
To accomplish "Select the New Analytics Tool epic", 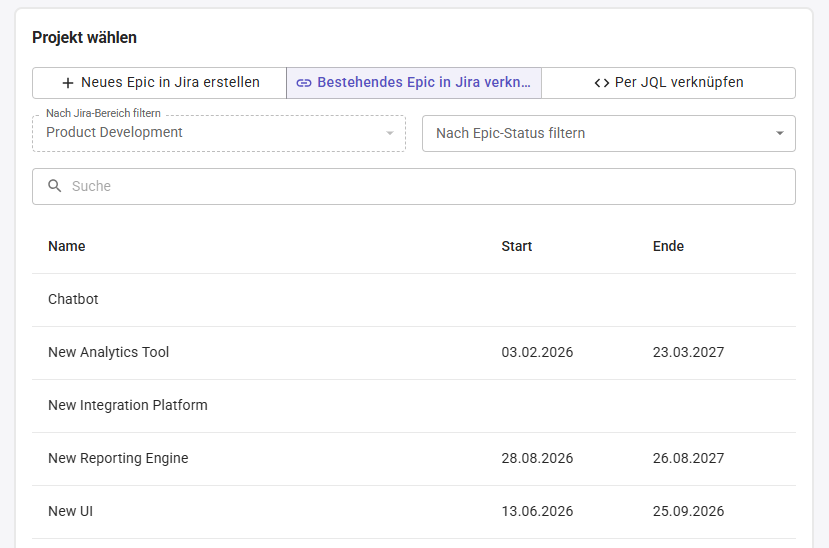I will tap(414, 352).
